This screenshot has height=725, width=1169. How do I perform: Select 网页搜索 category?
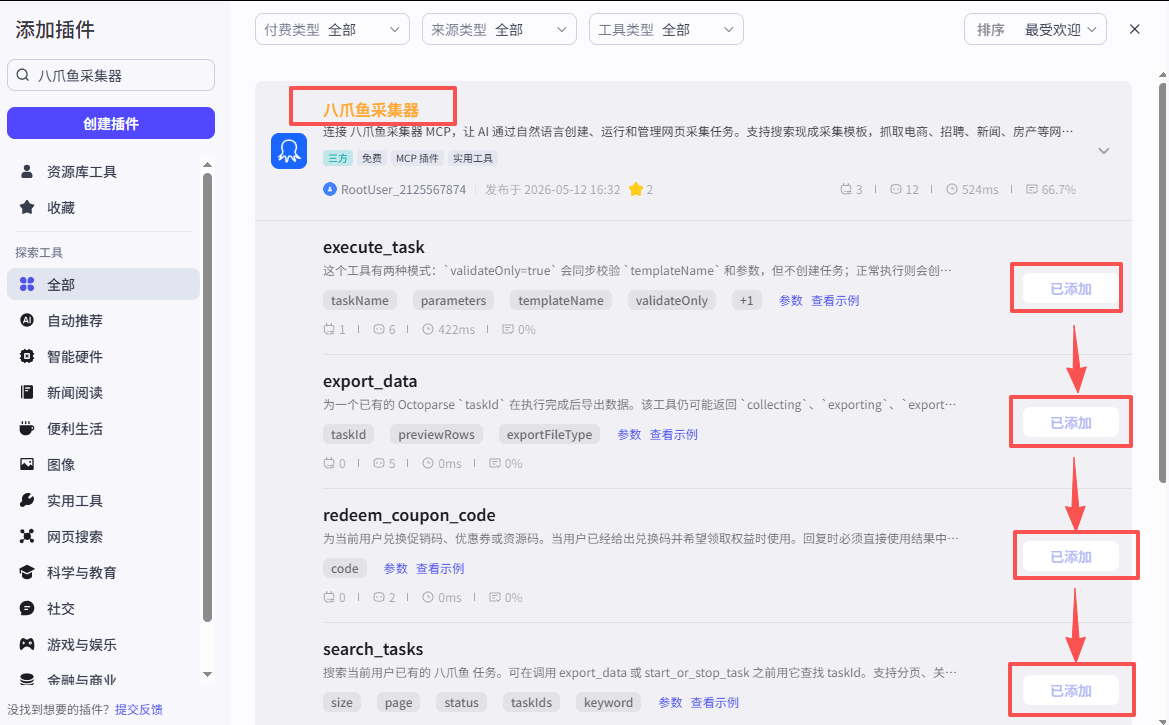click(104, 536)
